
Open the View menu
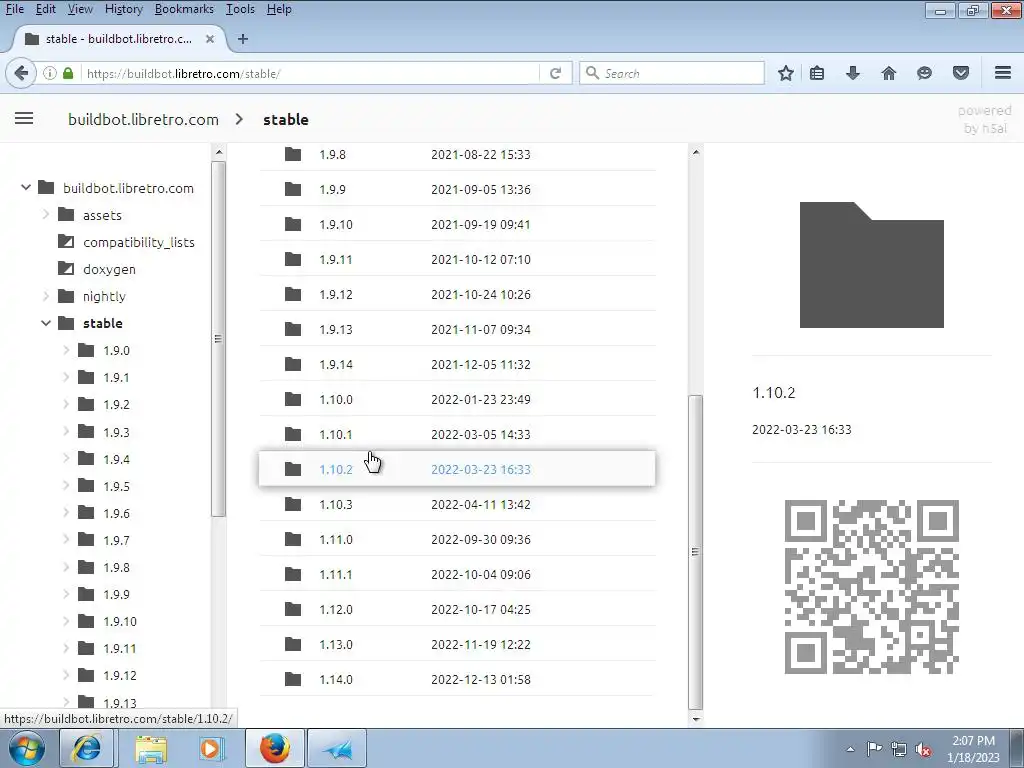click(x=80, y=9)
